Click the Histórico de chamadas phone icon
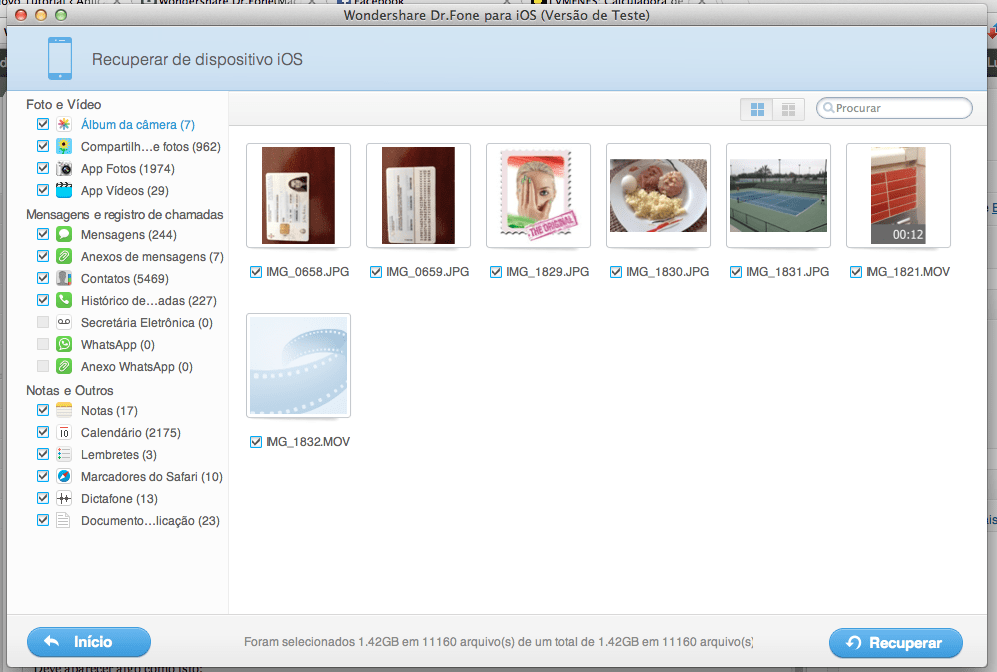Image resolution: width=997 pixels, height=672 pixels. point(64,300)
